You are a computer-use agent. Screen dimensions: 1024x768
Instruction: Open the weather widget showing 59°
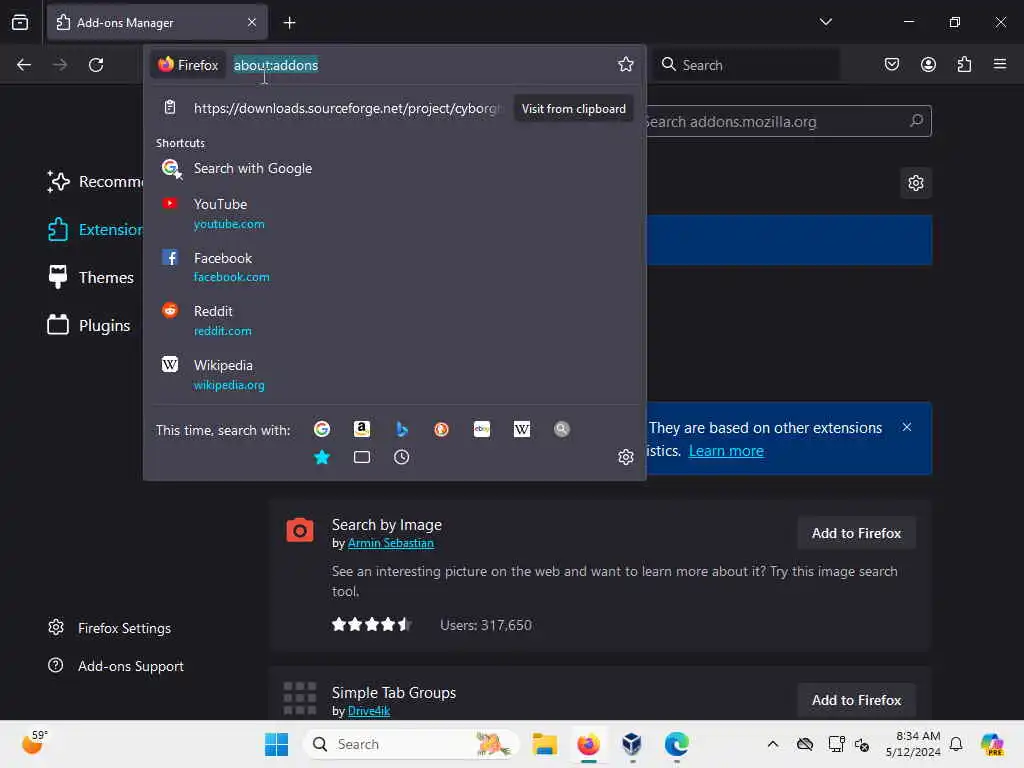click(x=34, y=743)
